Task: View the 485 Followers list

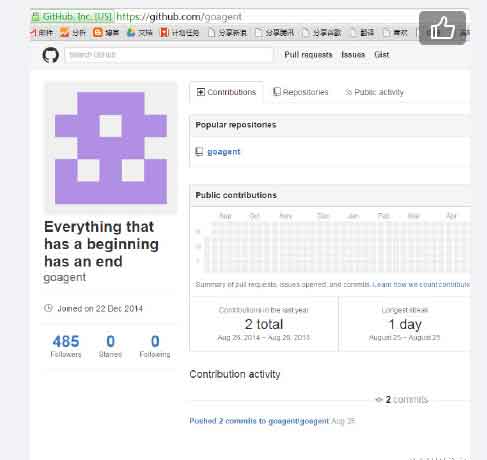Action: click(x=66, y=346)
